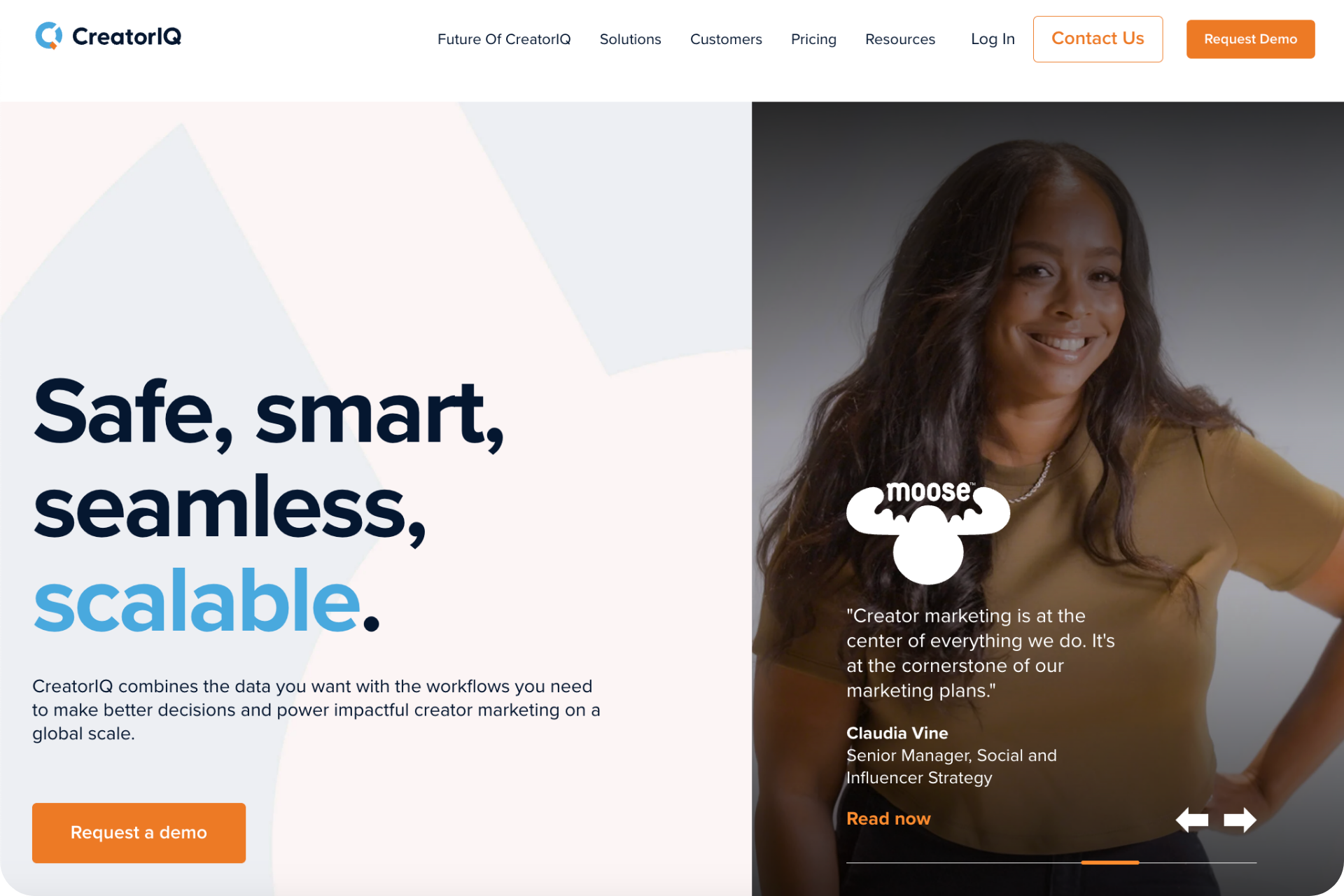
Task: Click the Claudia Vine testimonial quote
Action: [x=980, y=653]
